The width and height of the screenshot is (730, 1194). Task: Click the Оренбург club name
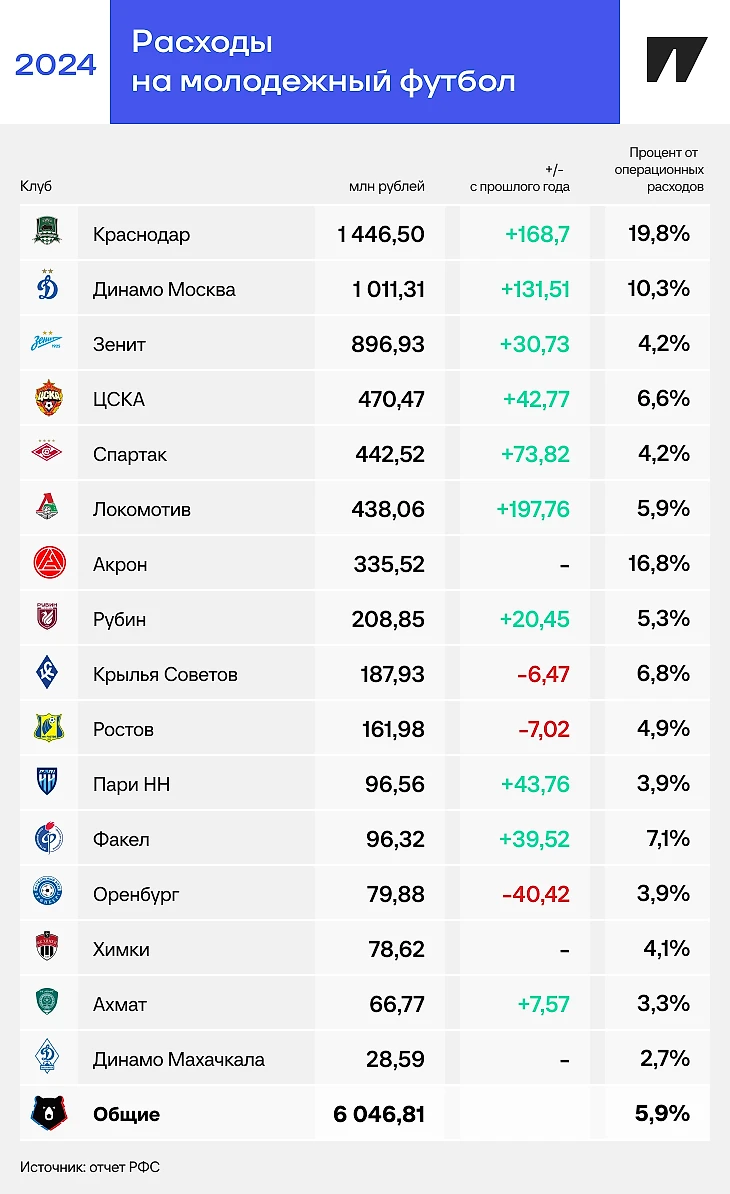[x=136, y=895]
